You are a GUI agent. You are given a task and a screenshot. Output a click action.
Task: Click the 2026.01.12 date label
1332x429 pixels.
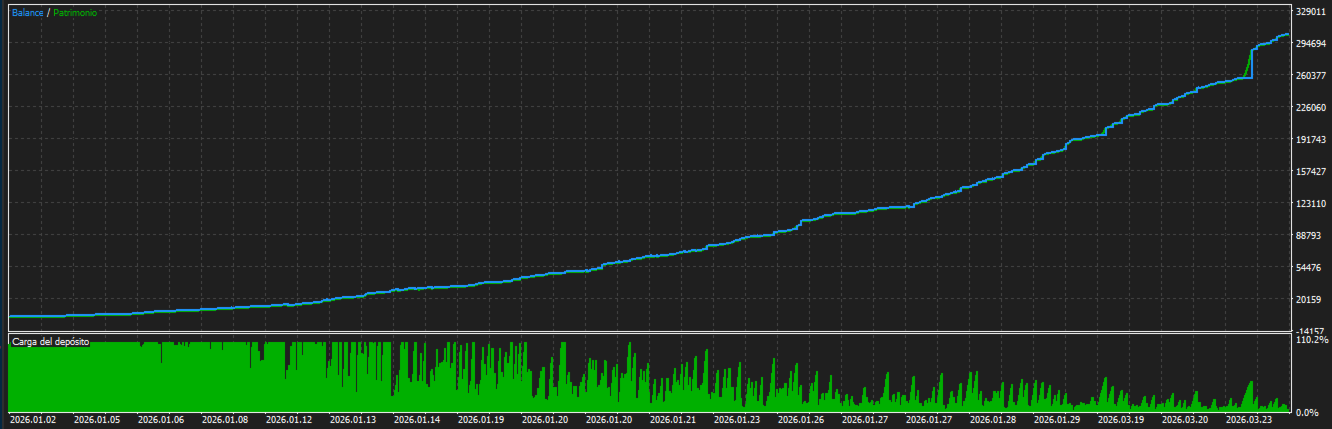289,421
